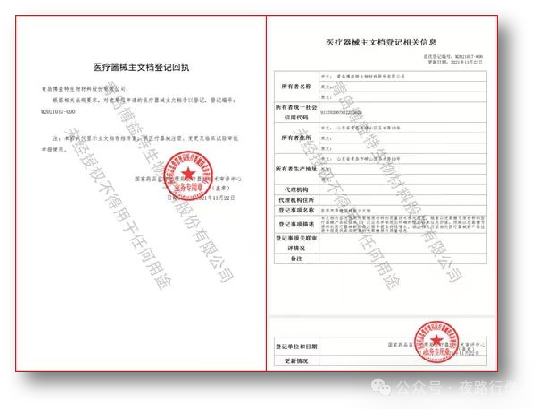This screenshot has width=535, height=409.
Task: Select the 登记事项专家审评情况 row label
Action: [296, 243]
